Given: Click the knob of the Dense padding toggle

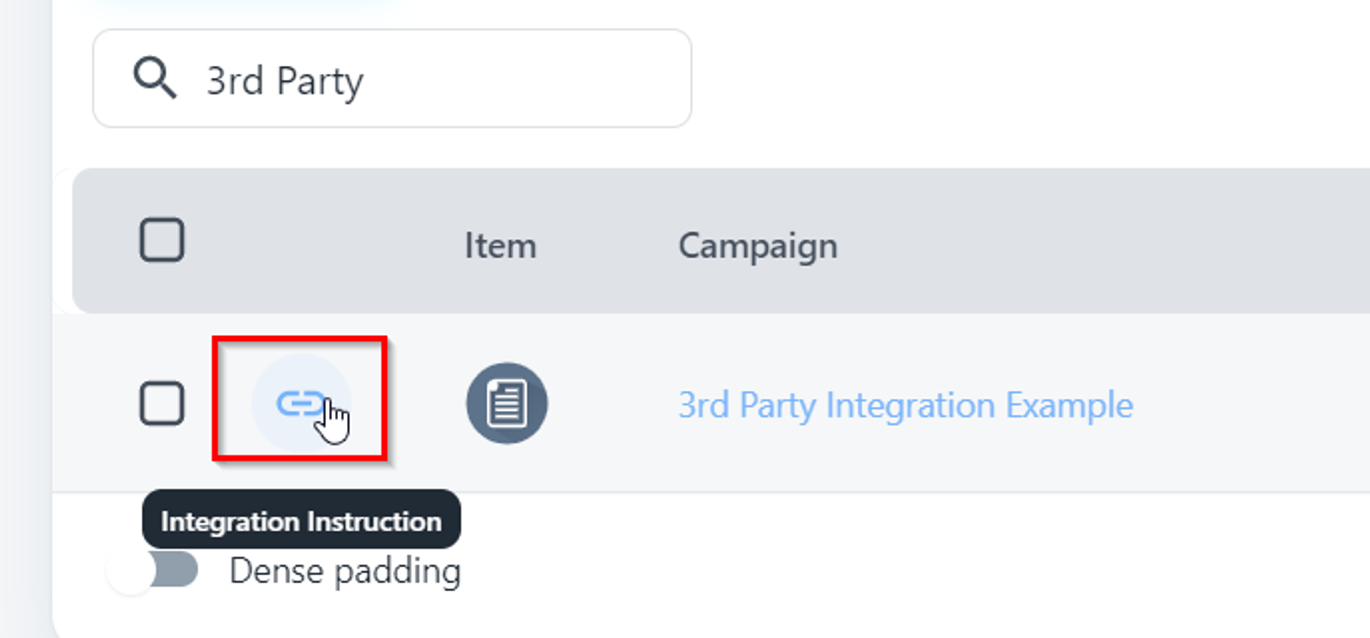Looking at the screenshot, I should tap(131, 572).
